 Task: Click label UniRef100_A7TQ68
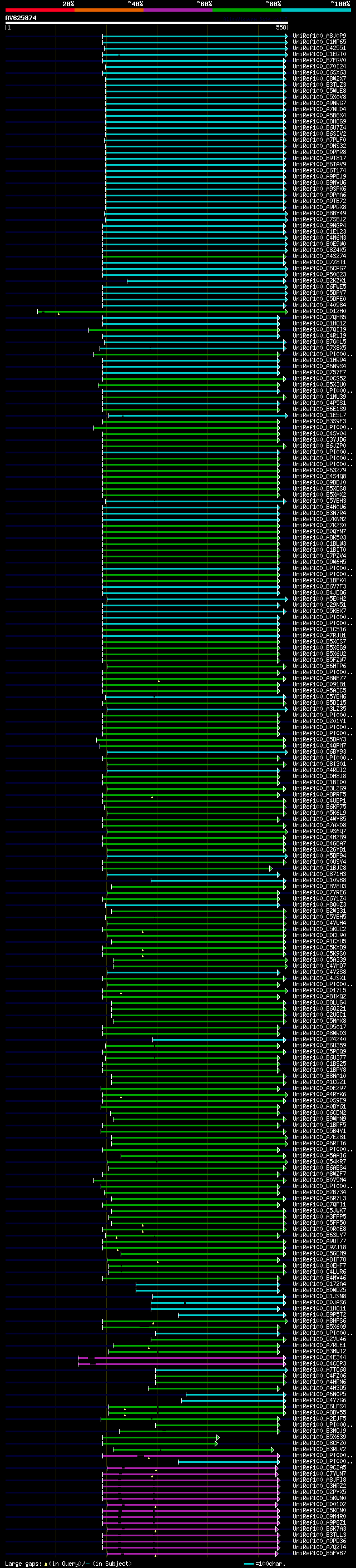[x=319, y=1369]
